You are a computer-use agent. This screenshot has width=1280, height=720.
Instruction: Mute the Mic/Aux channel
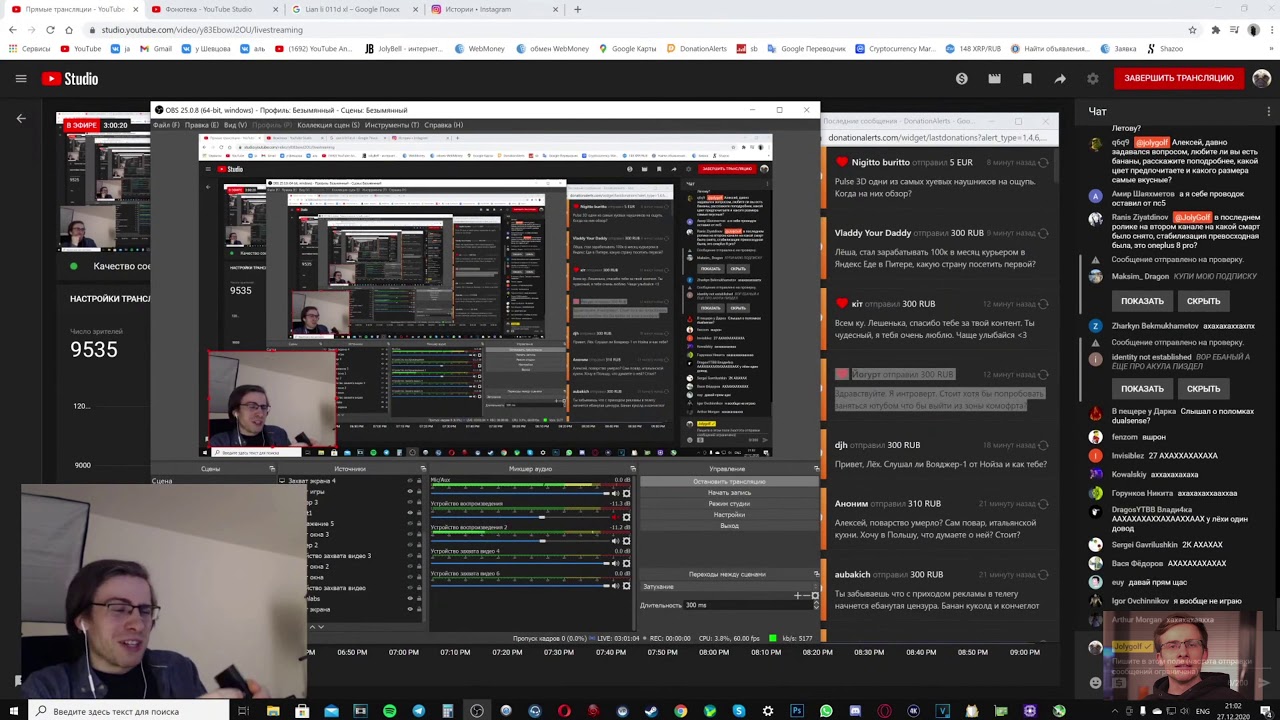point(615,493)
